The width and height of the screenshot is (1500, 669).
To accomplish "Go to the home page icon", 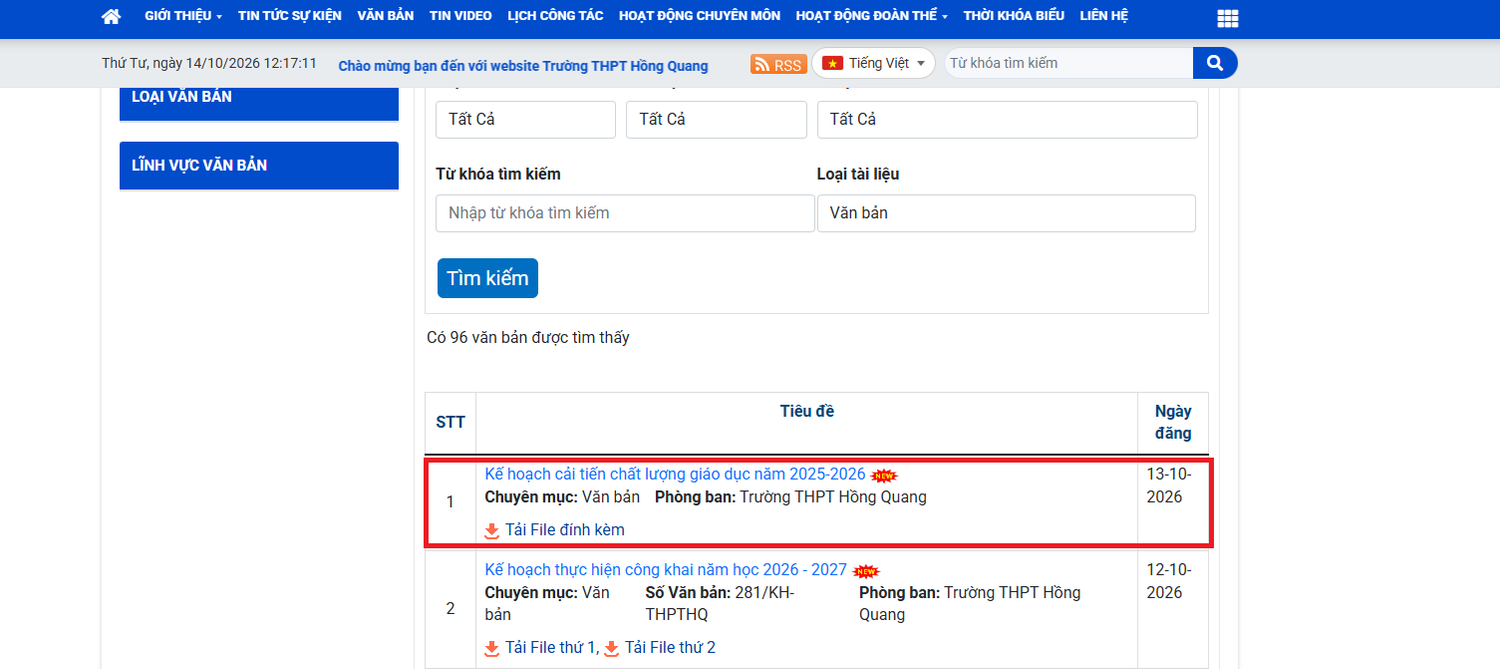I will tap(111, 16).
